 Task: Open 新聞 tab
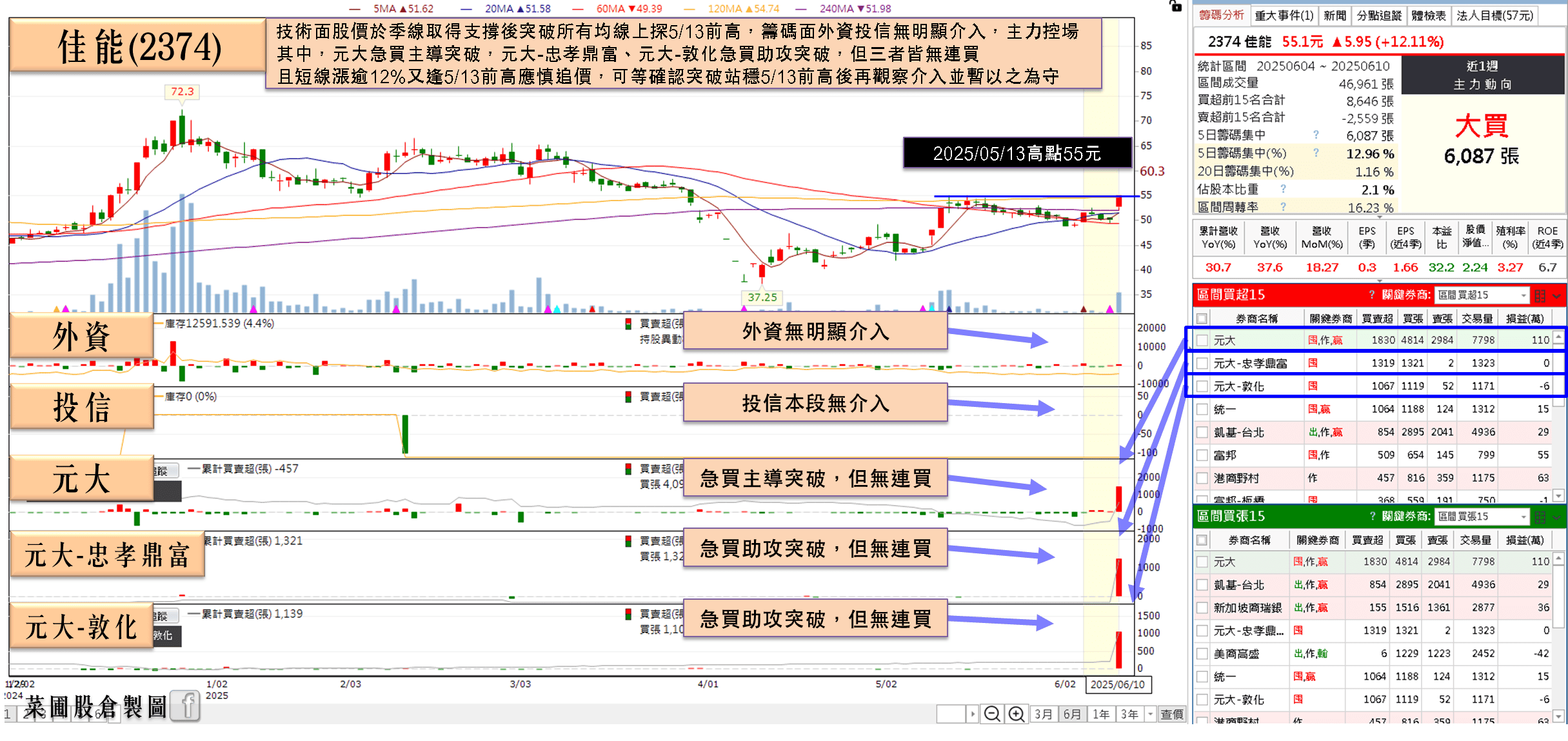[1335, 15]
